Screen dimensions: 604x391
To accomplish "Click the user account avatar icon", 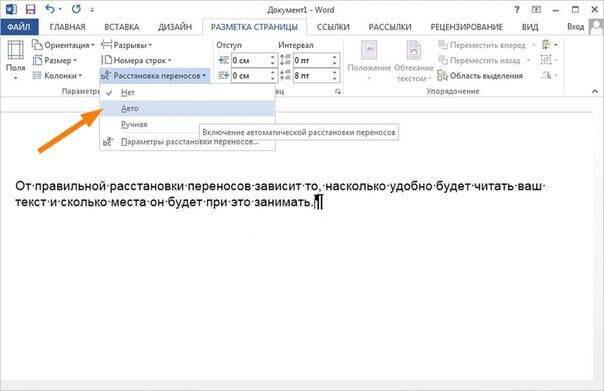I will pyautogui.click(x=596, y=27).
